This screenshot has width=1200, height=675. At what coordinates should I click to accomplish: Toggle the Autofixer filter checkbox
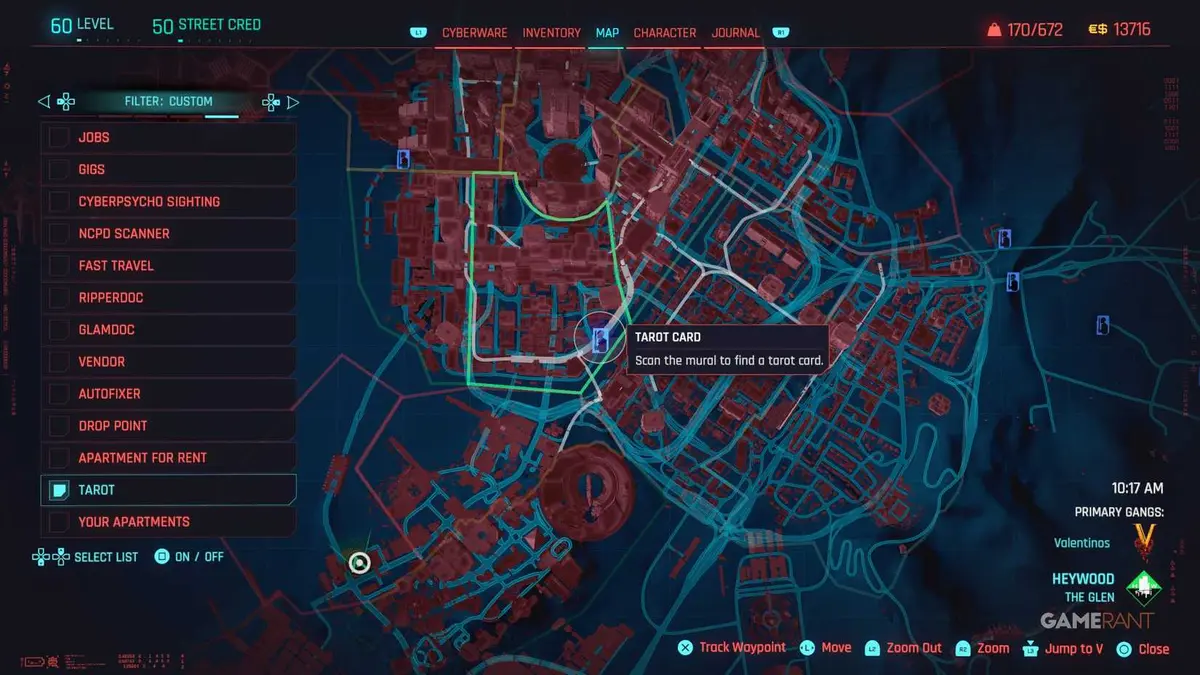59,393
